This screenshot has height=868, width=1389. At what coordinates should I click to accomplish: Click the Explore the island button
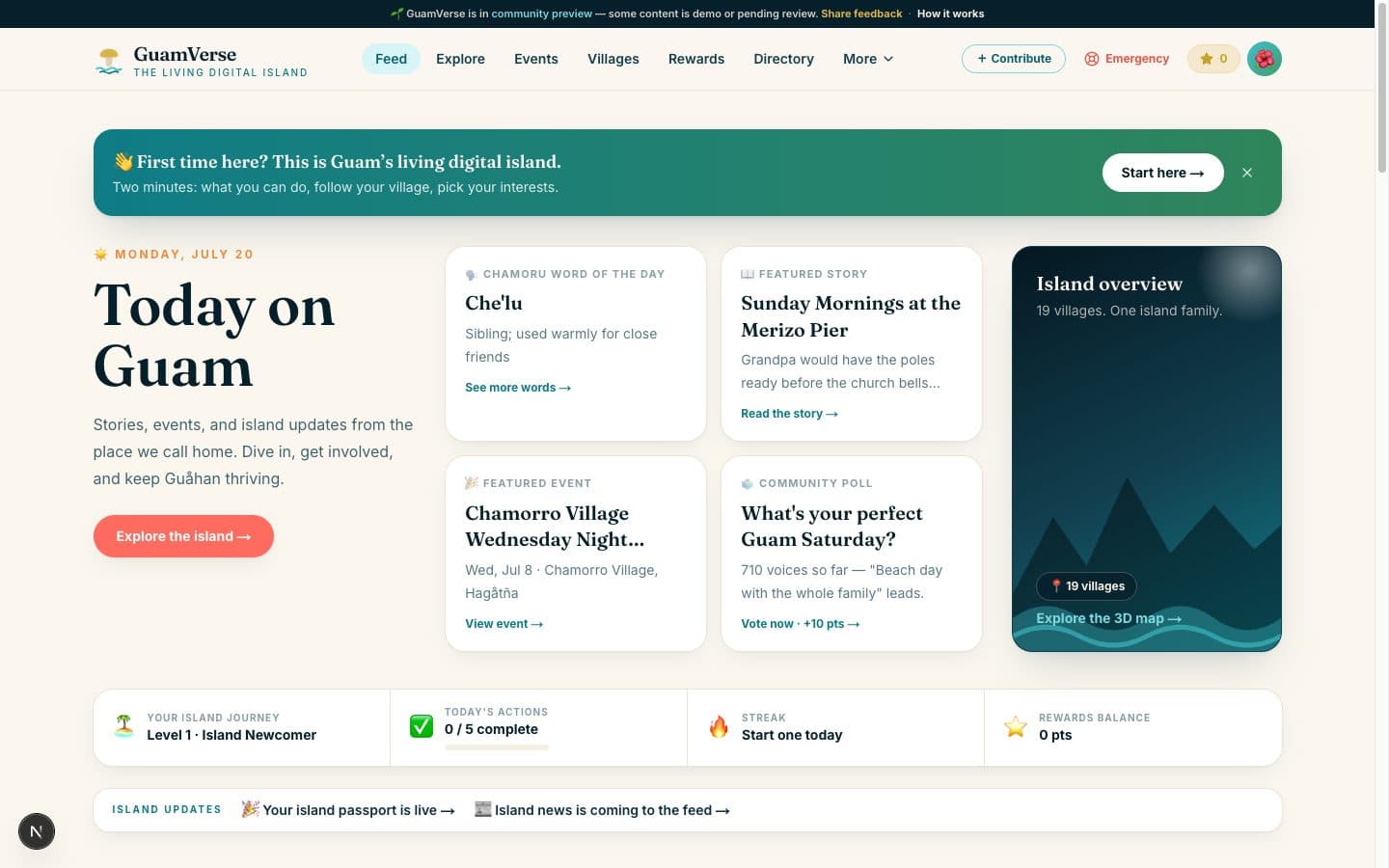[x=183, y=536]
